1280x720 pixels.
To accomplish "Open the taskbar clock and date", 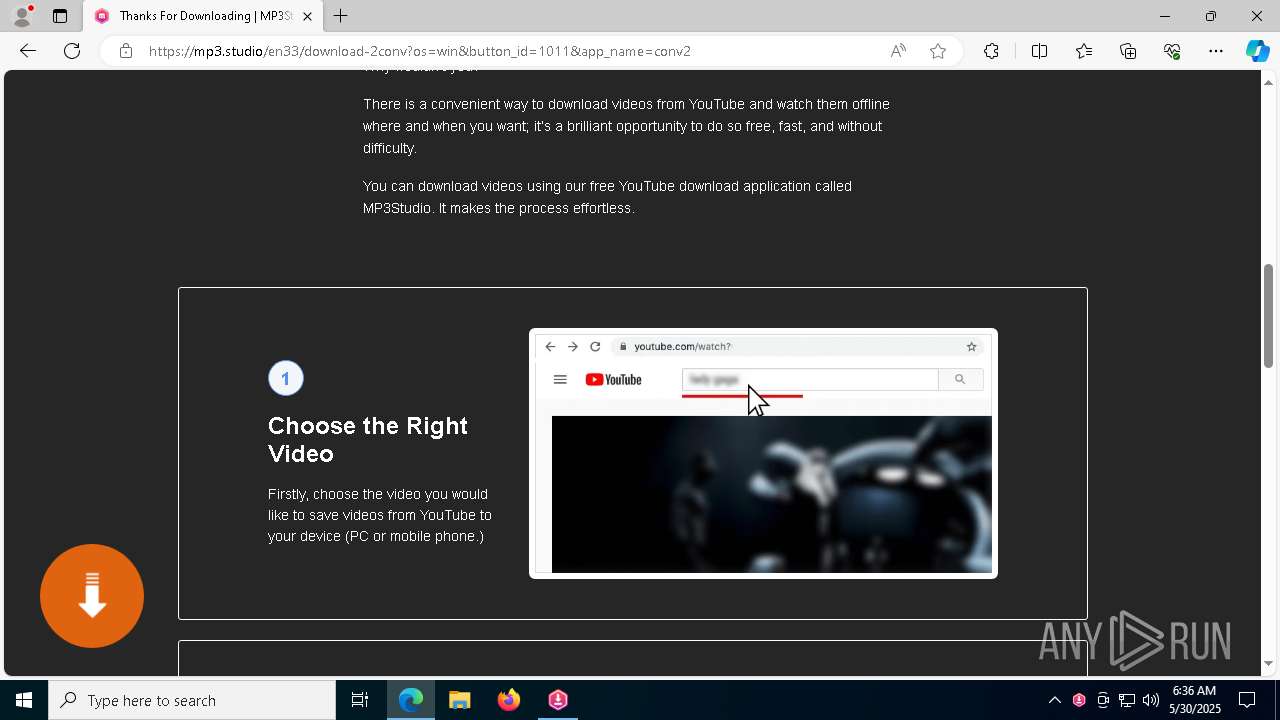I will point(1195,700).
